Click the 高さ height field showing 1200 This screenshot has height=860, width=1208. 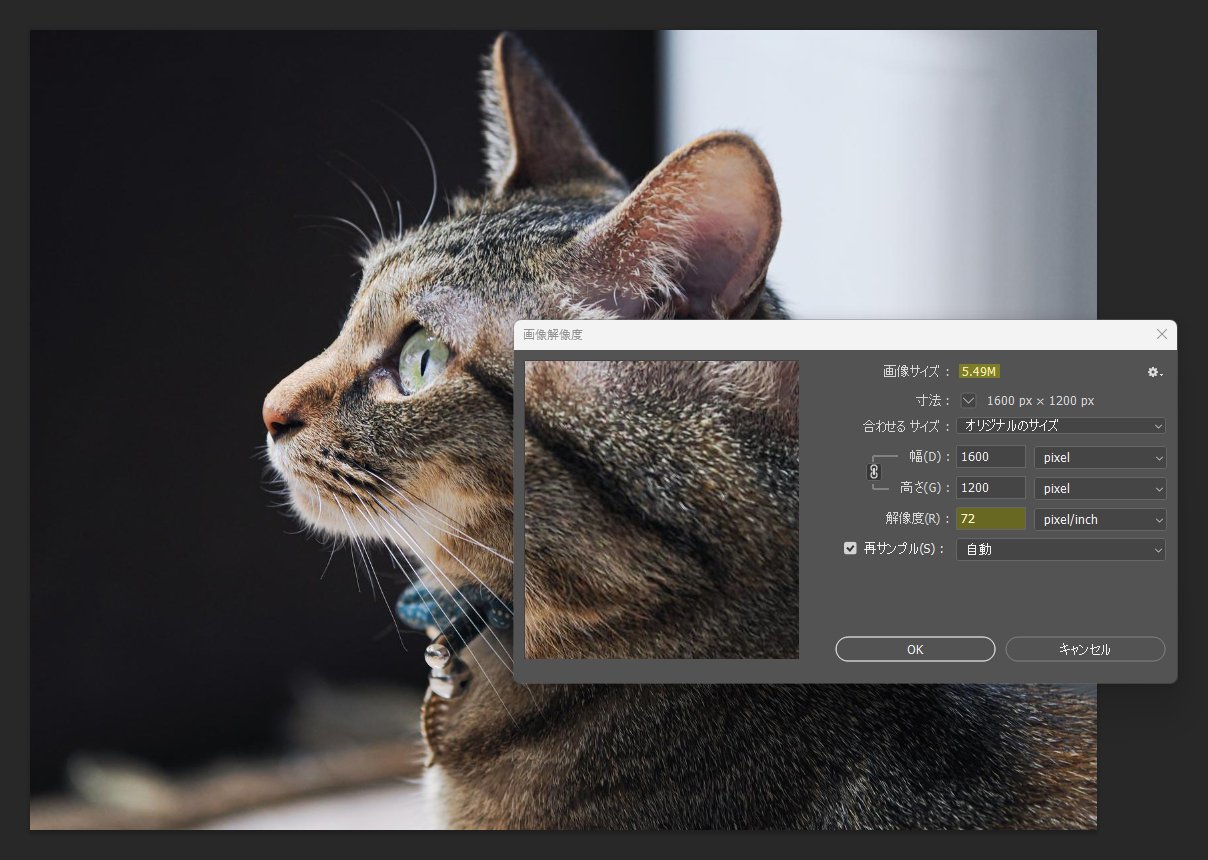click(x=990, y=488)
